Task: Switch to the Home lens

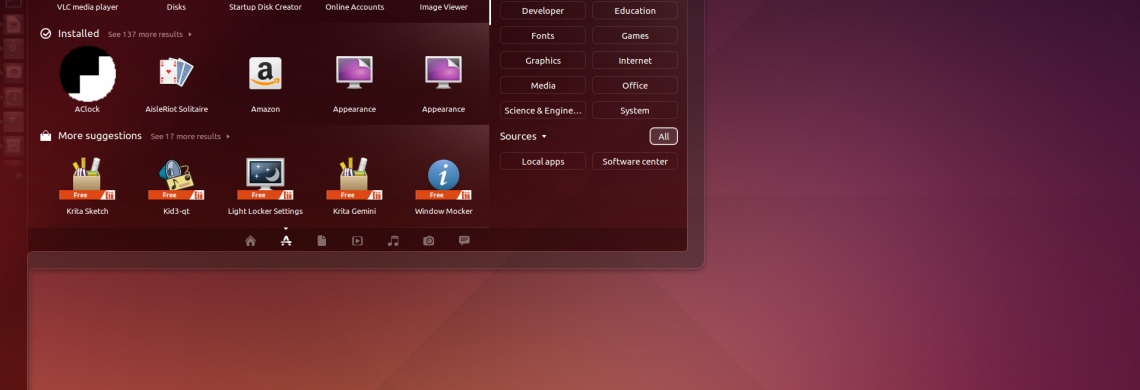Action: pos(250,241)
